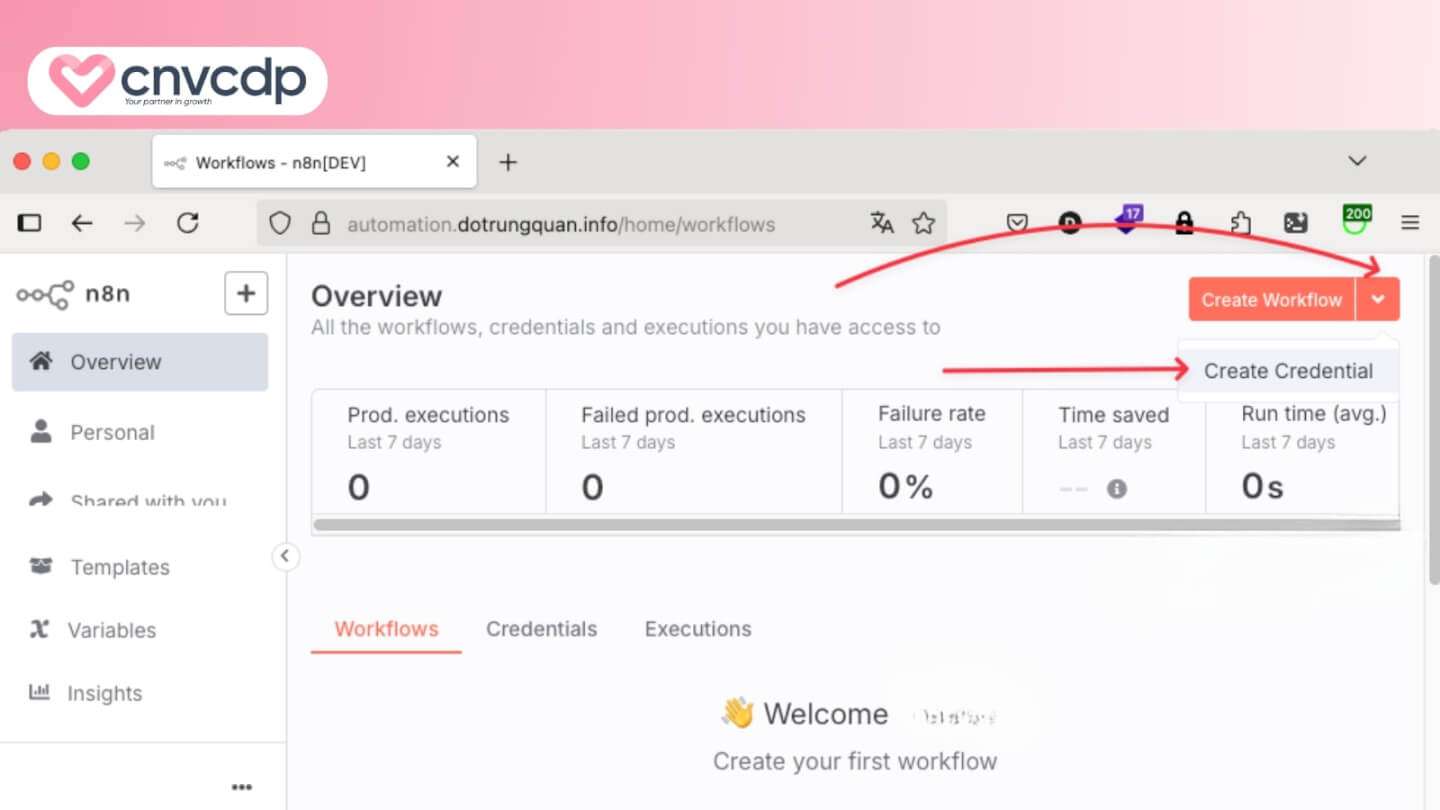The height and width of the screenshot is (810, 1440).
Task: Click the back navigation arrow
Action: pos(82,223)
